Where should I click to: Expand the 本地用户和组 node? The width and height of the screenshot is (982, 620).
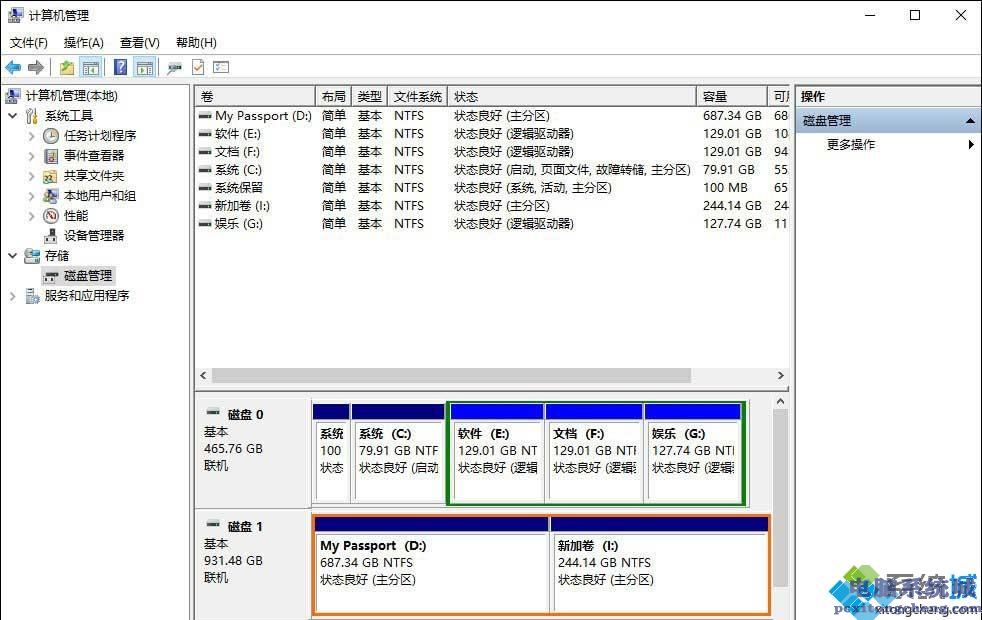click(31, 196)
